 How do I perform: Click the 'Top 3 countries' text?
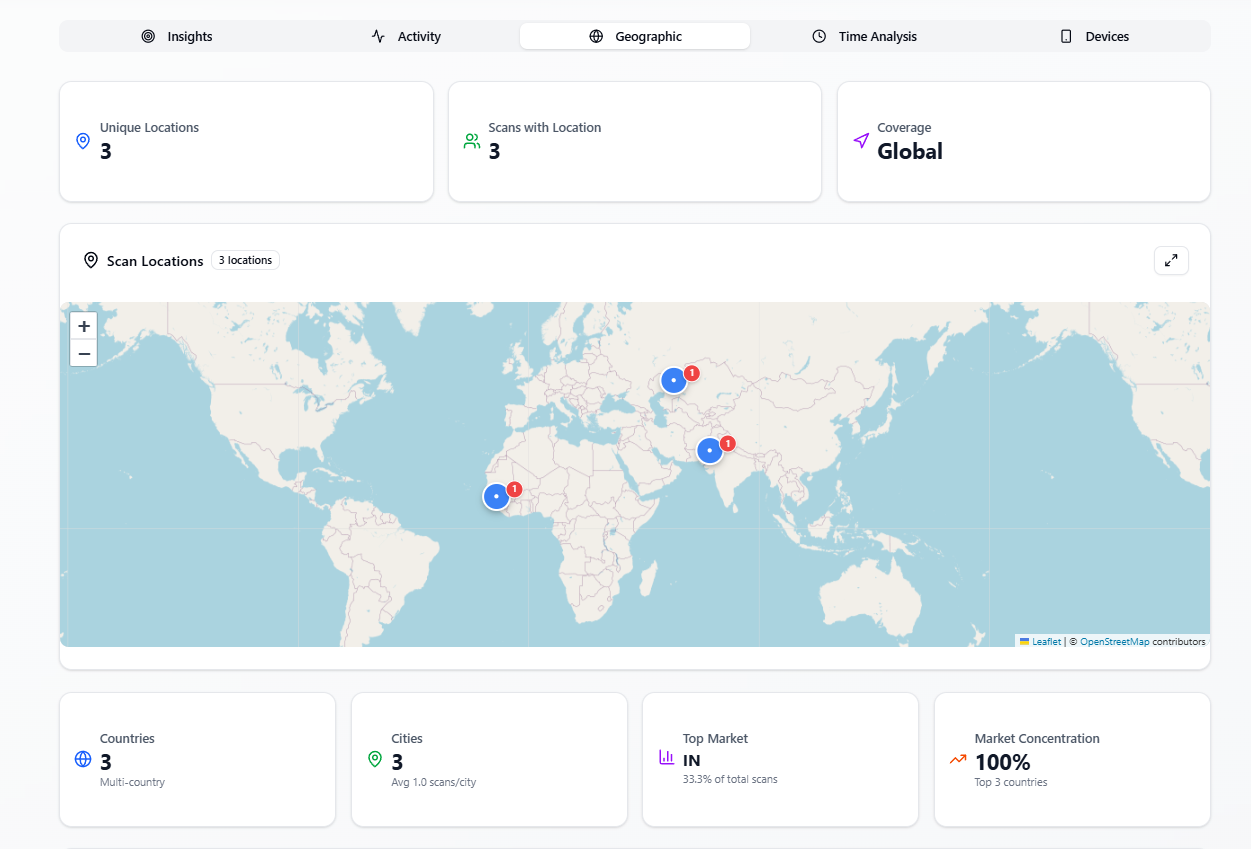click(x=1011, y=782)
